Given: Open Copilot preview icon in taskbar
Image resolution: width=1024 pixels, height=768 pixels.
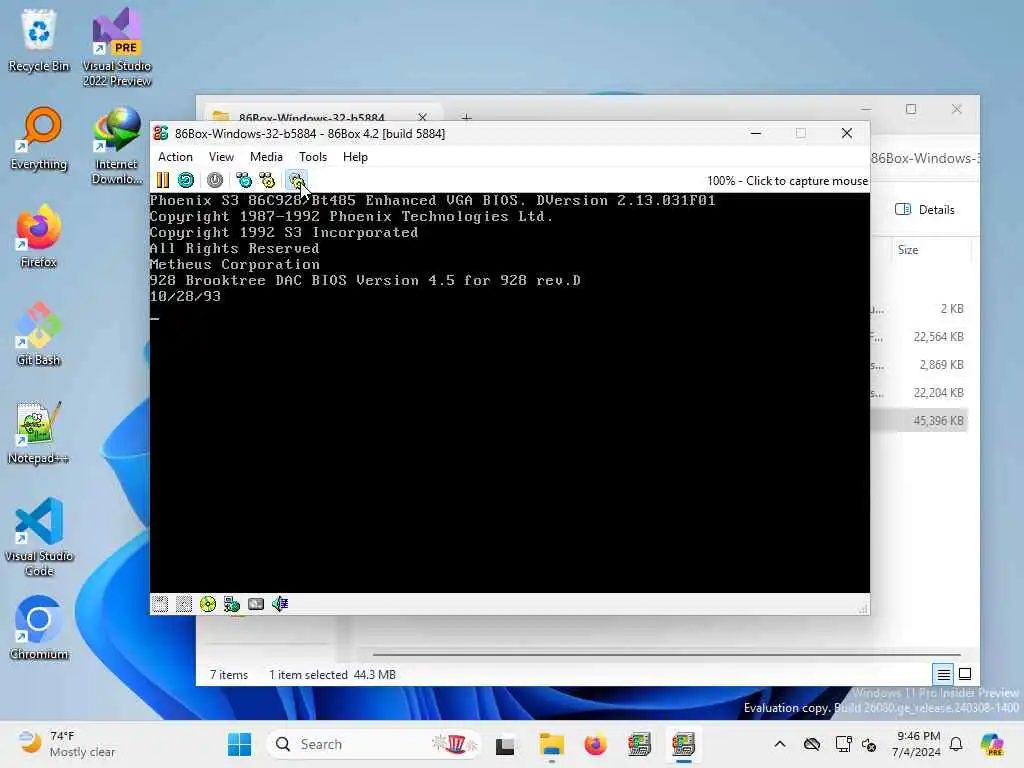Looking at the screenshot, I should coord(992,744).
